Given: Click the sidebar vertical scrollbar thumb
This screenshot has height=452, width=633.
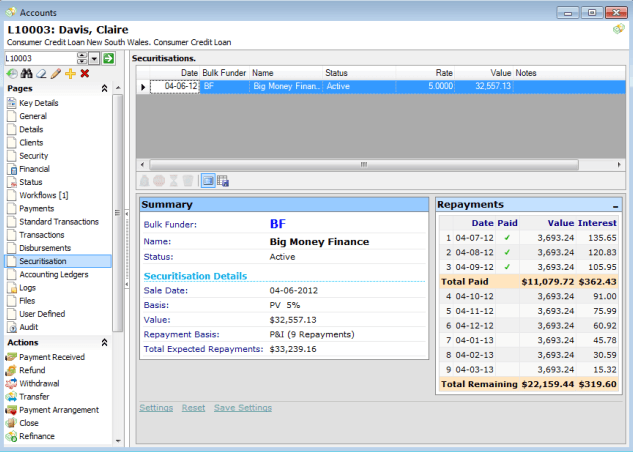Looking at the screenshot, I should coord(118,213).
